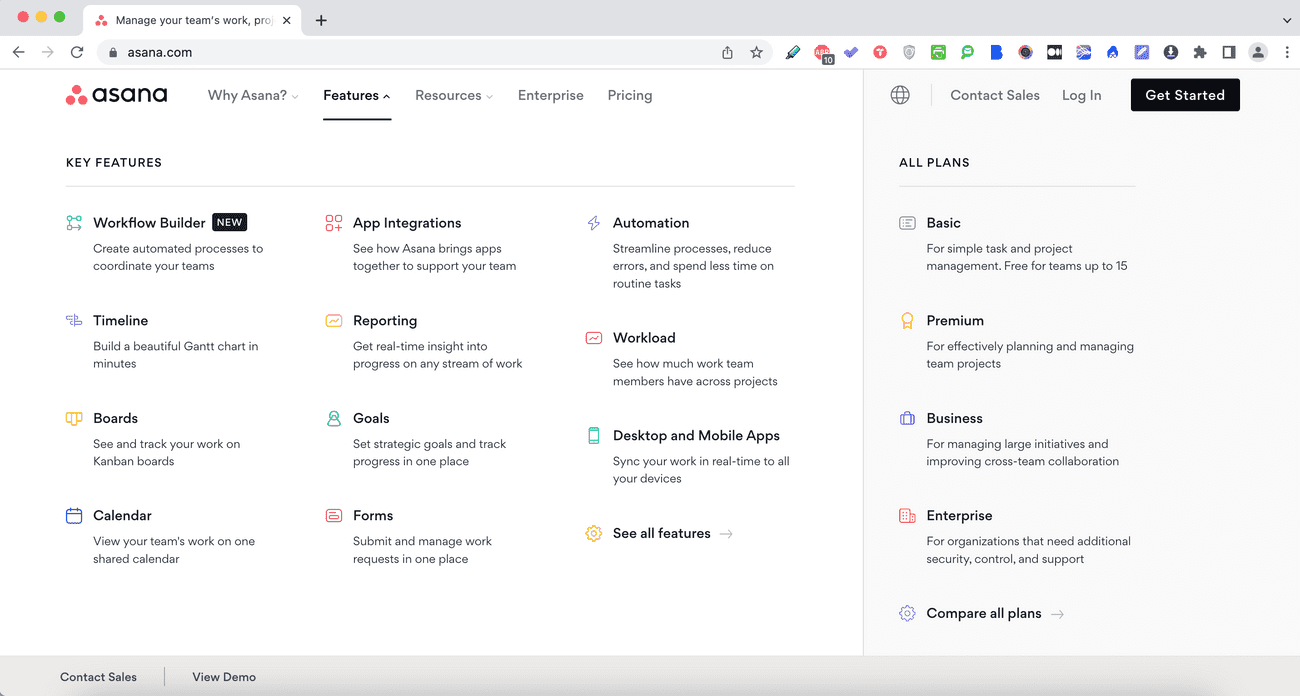Click the share icon in address bar
The image size is (1300, 696).
pos(727,52)
